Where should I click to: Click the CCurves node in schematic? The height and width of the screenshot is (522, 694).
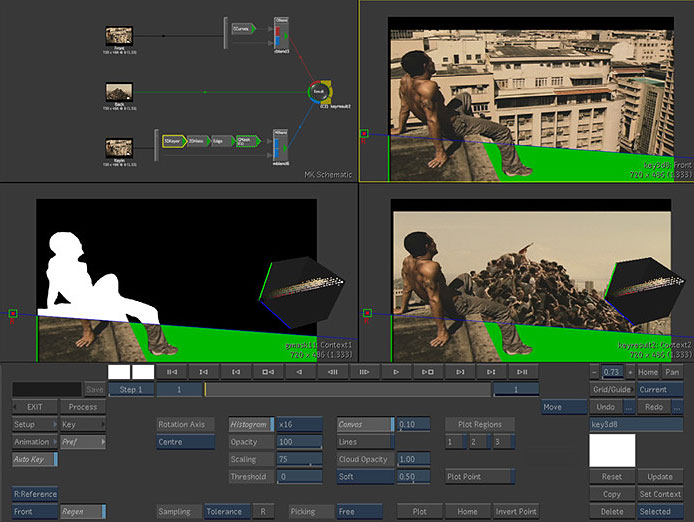click(x=243, y=29)
